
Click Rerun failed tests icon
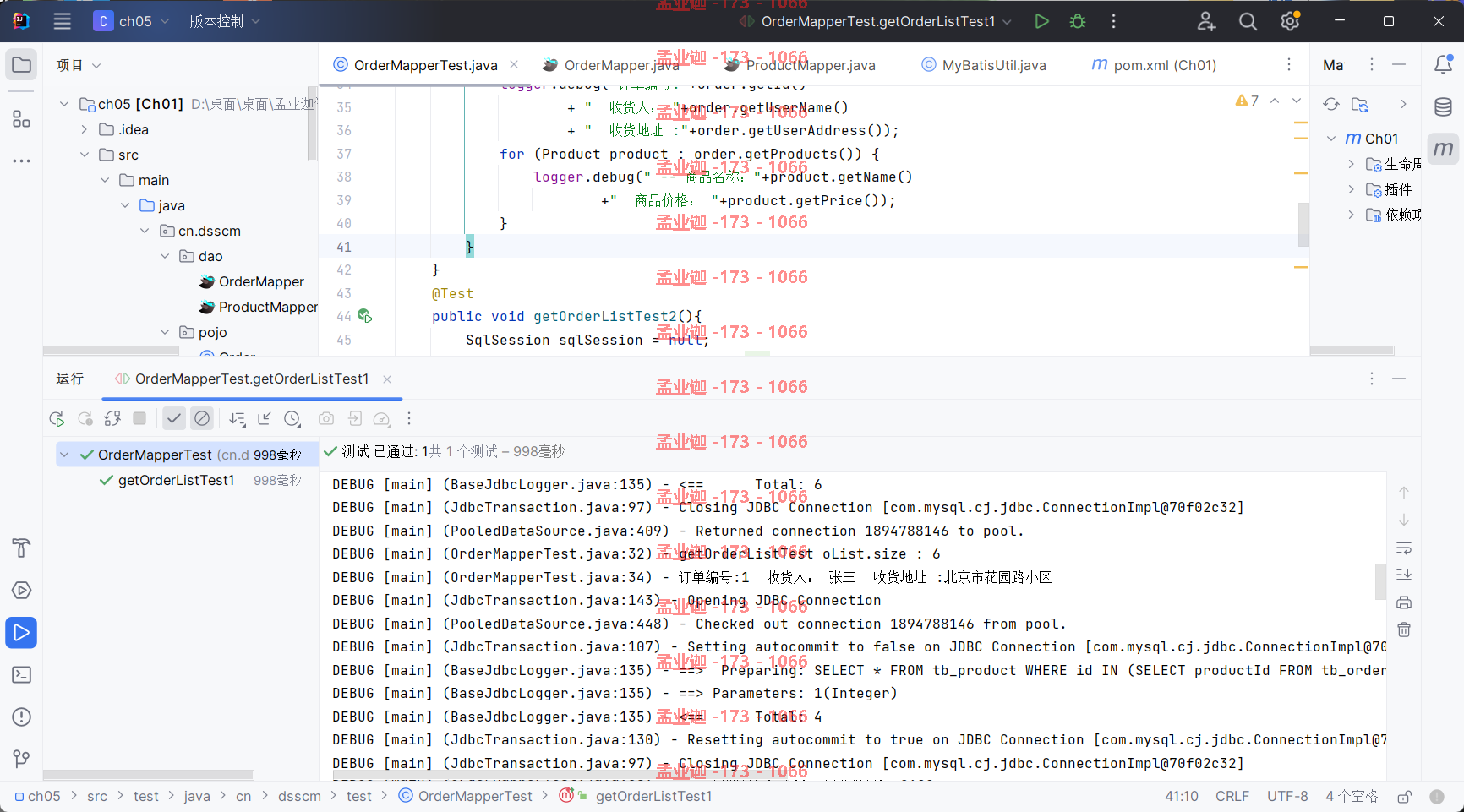[85, 418]
